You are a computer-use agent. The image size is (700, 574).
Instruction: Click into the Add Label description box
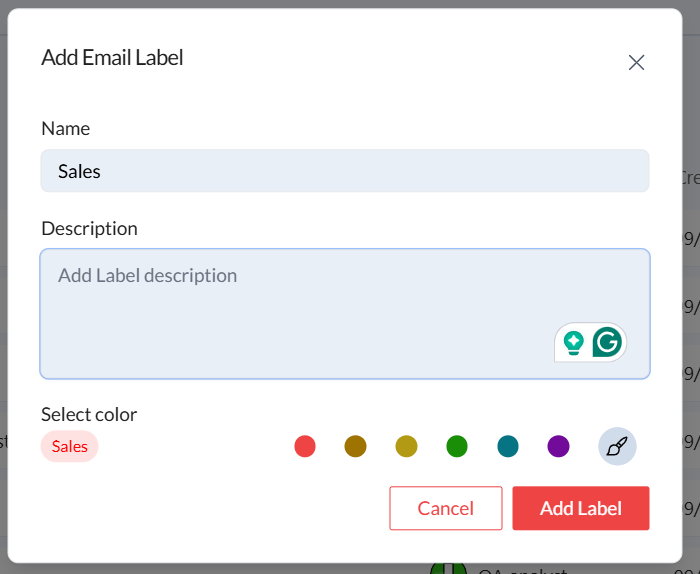tap(300, 310)
